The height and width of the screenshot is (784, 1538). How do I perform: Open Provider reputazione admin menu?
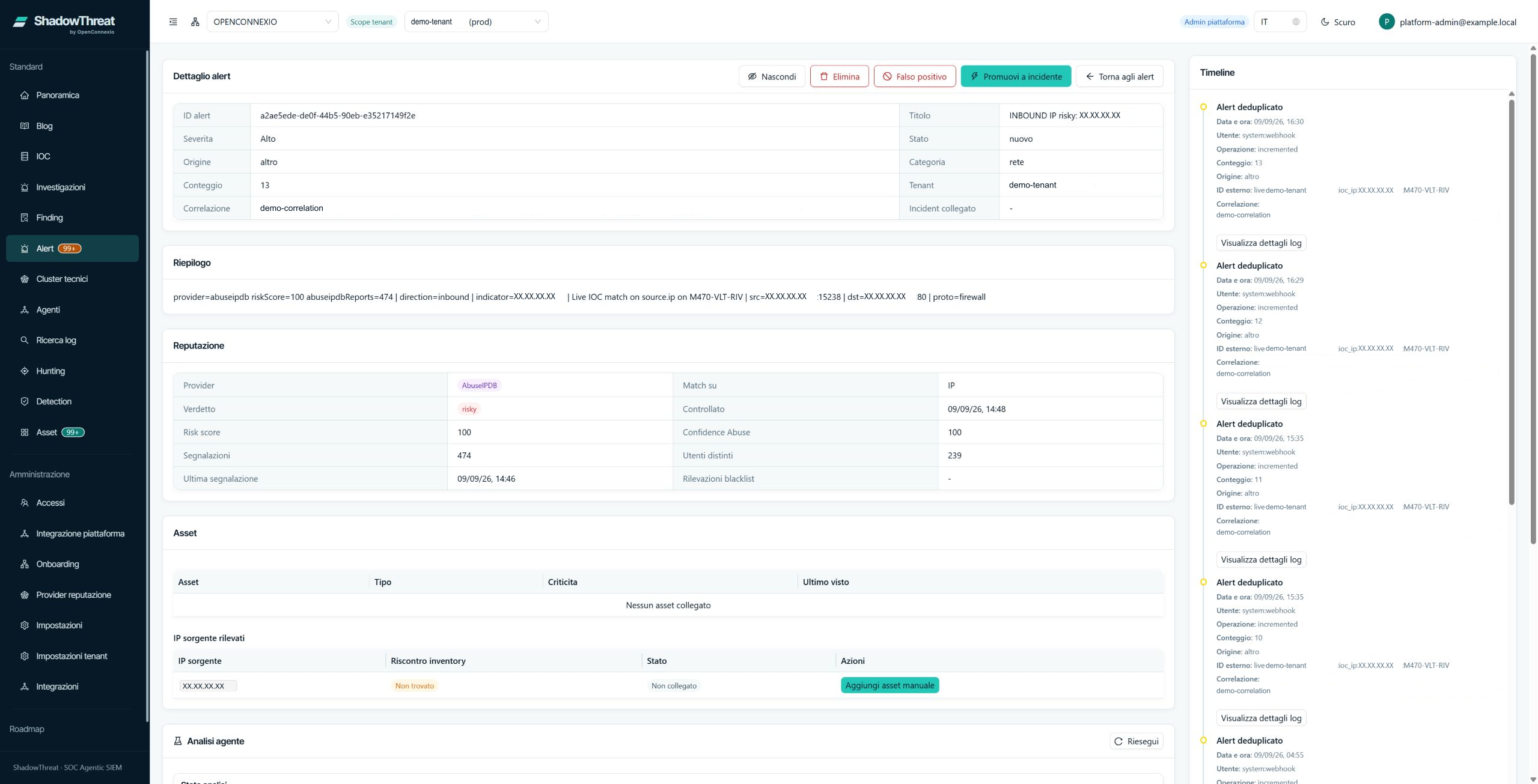click(x=72, y=595)
